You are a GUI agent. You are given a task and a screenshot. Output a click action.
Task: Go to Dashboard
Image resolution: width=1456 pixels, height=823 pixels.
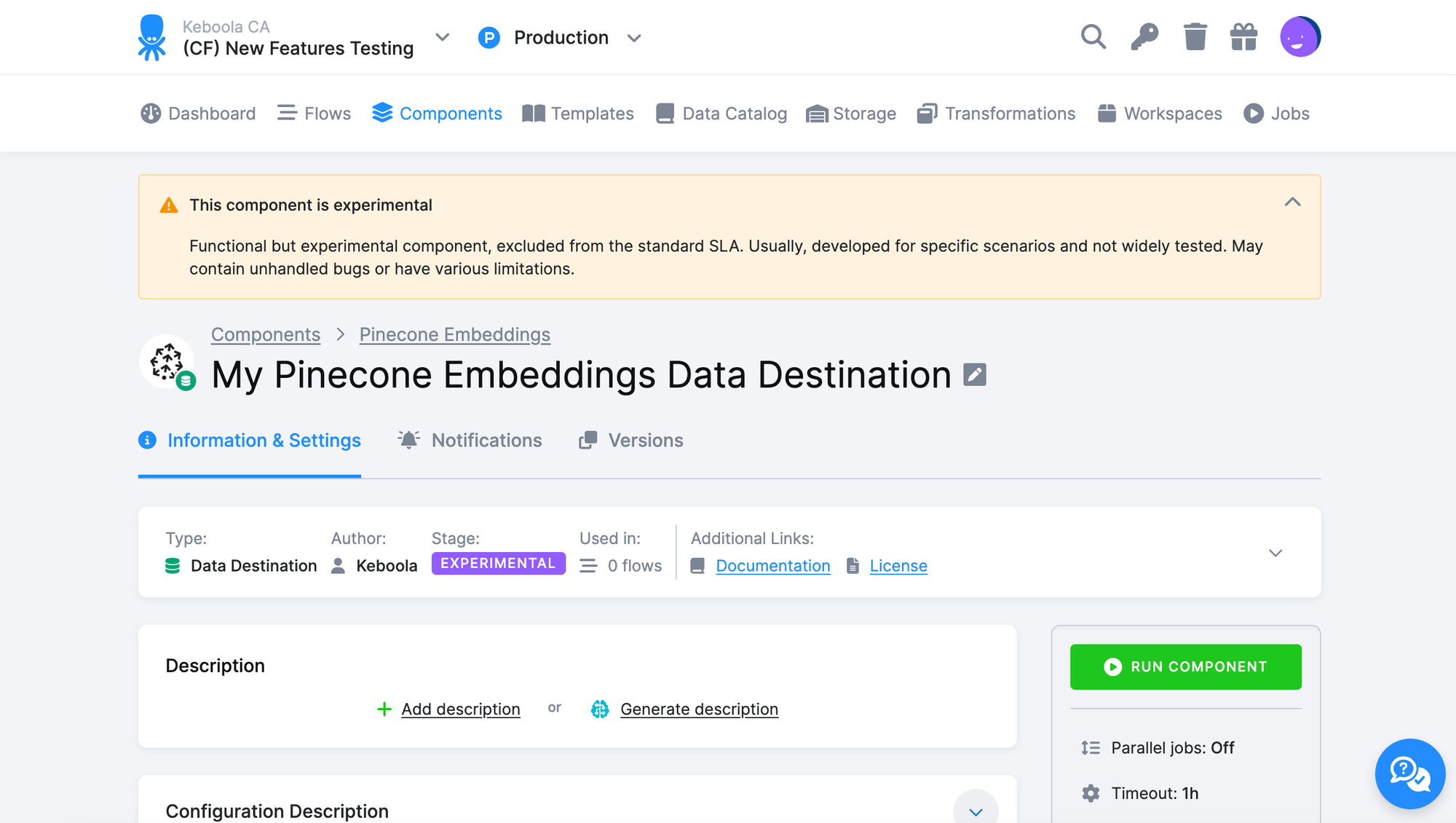click(198, 114)
